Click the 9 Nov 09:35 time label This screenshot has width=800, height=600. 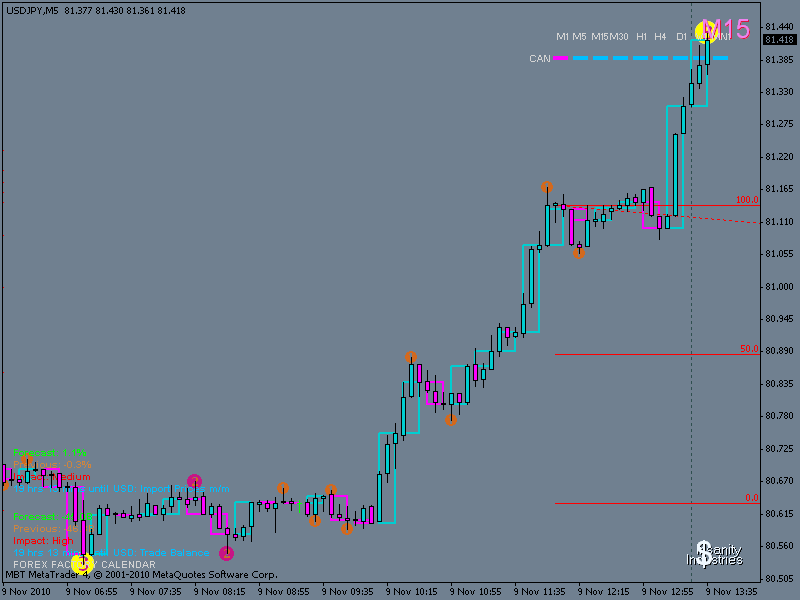pos(347,592)
